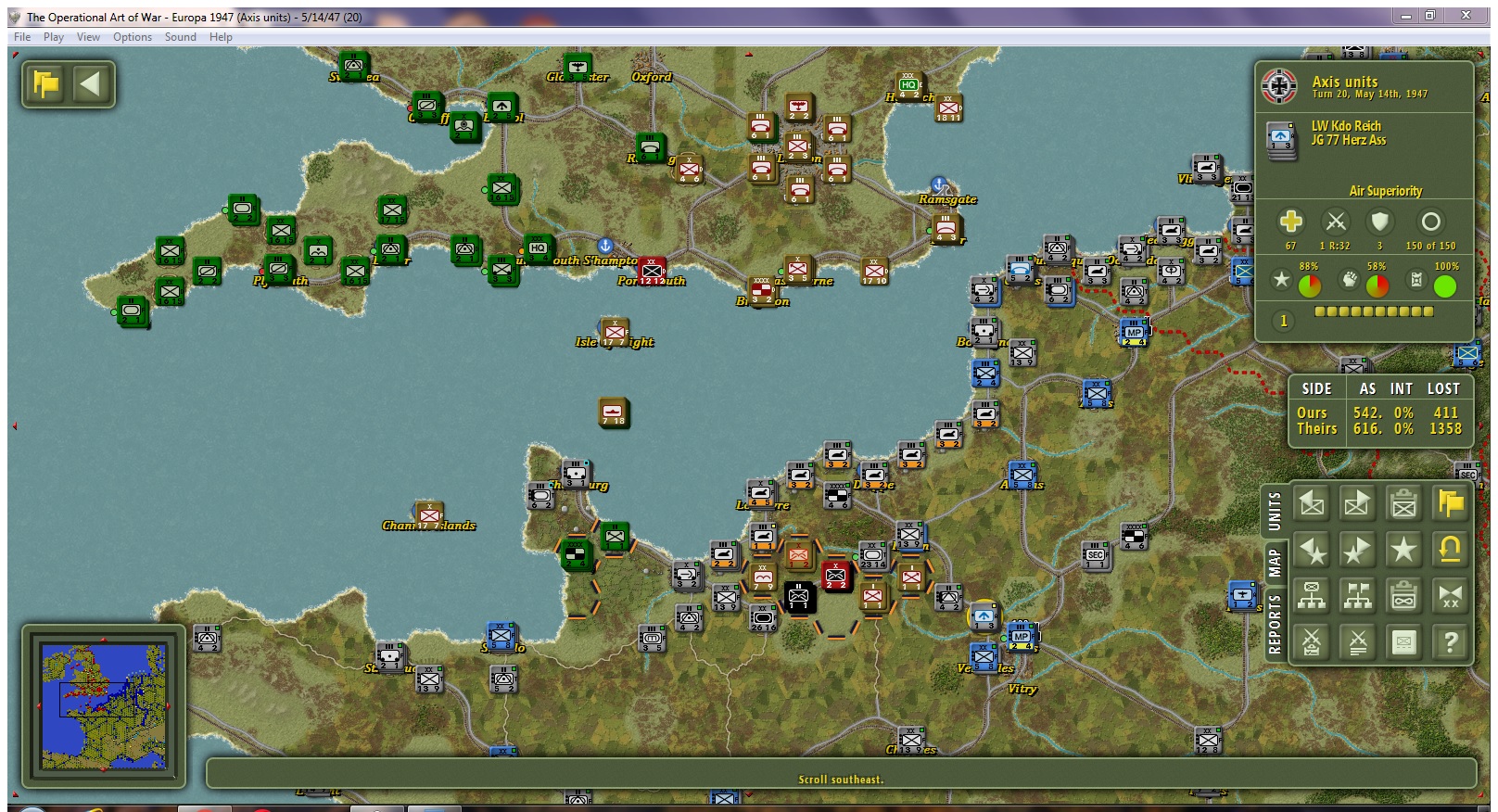The width and height of the screenshot is (1498, 812).
Task: Open the Options menu
Action: (133, 37)
